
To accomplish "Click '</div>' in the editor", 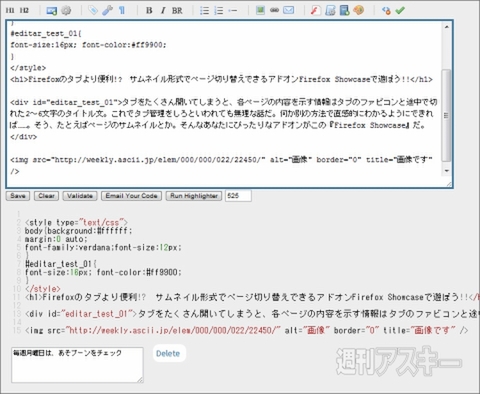I will pyautogui.click(x=23, y=137).
